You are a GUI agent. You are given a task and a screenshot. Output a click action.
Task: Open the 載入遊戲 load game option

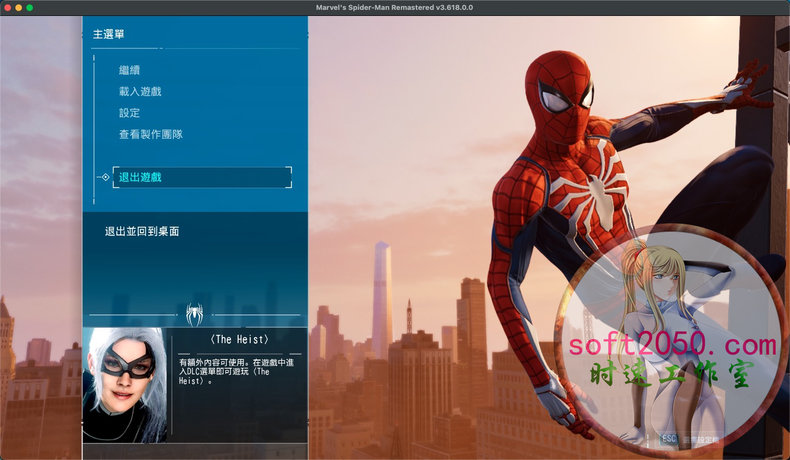coord(140,92)
